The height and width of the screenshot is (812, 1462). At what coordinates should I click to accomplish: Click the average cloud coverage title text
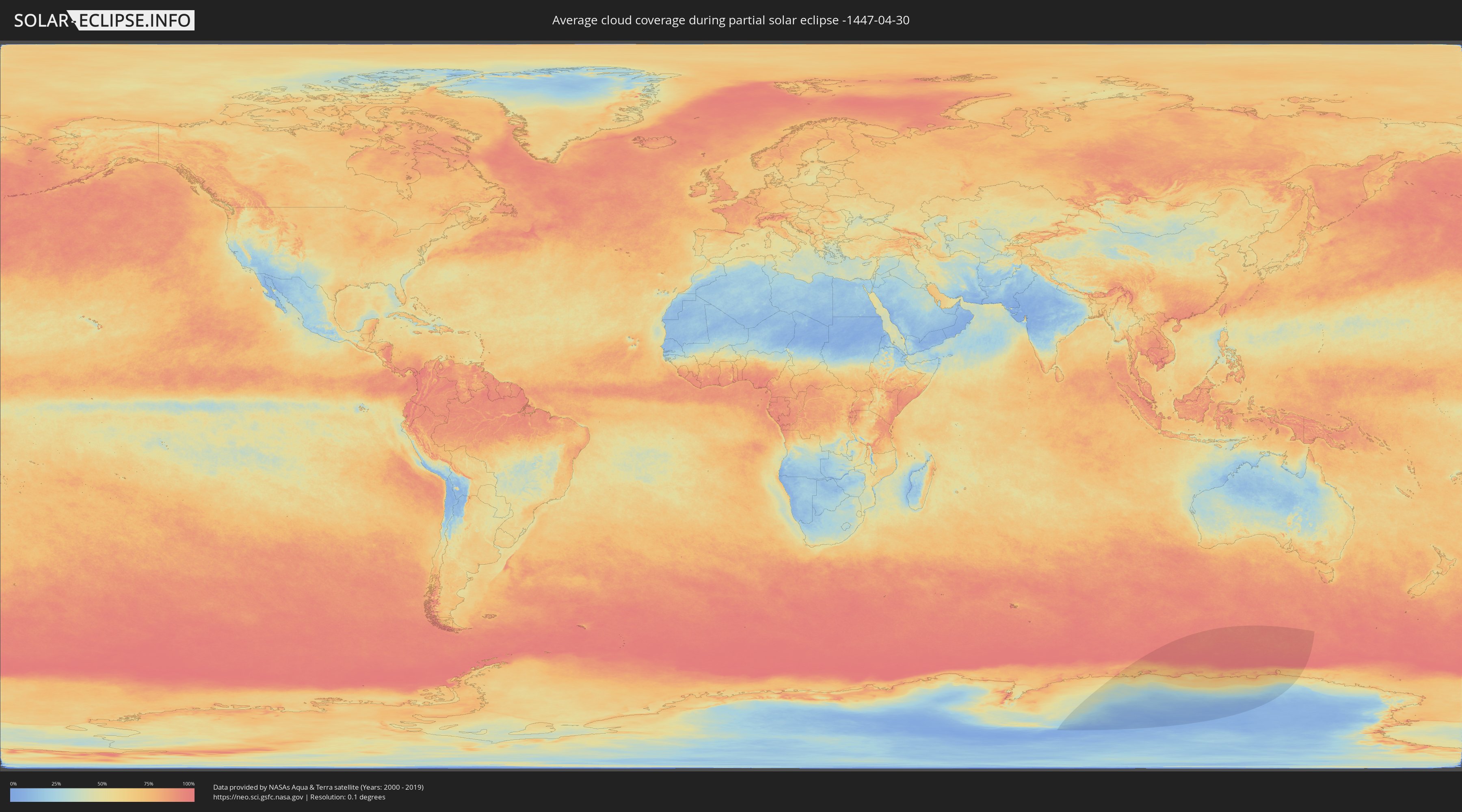click(731, 20)
